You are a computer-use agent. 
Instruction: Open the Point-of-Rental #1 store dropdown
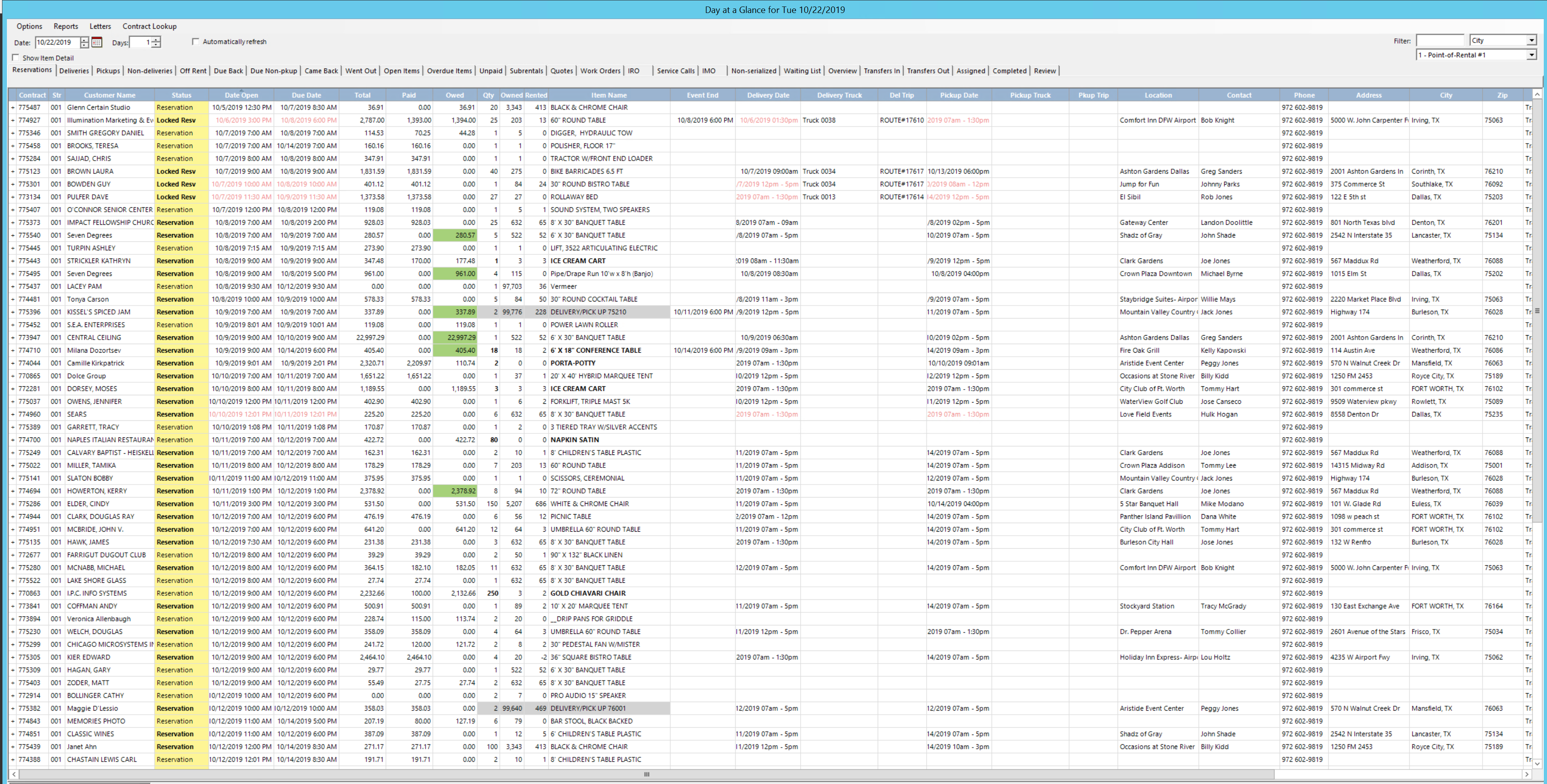[x=1532, y=55]
